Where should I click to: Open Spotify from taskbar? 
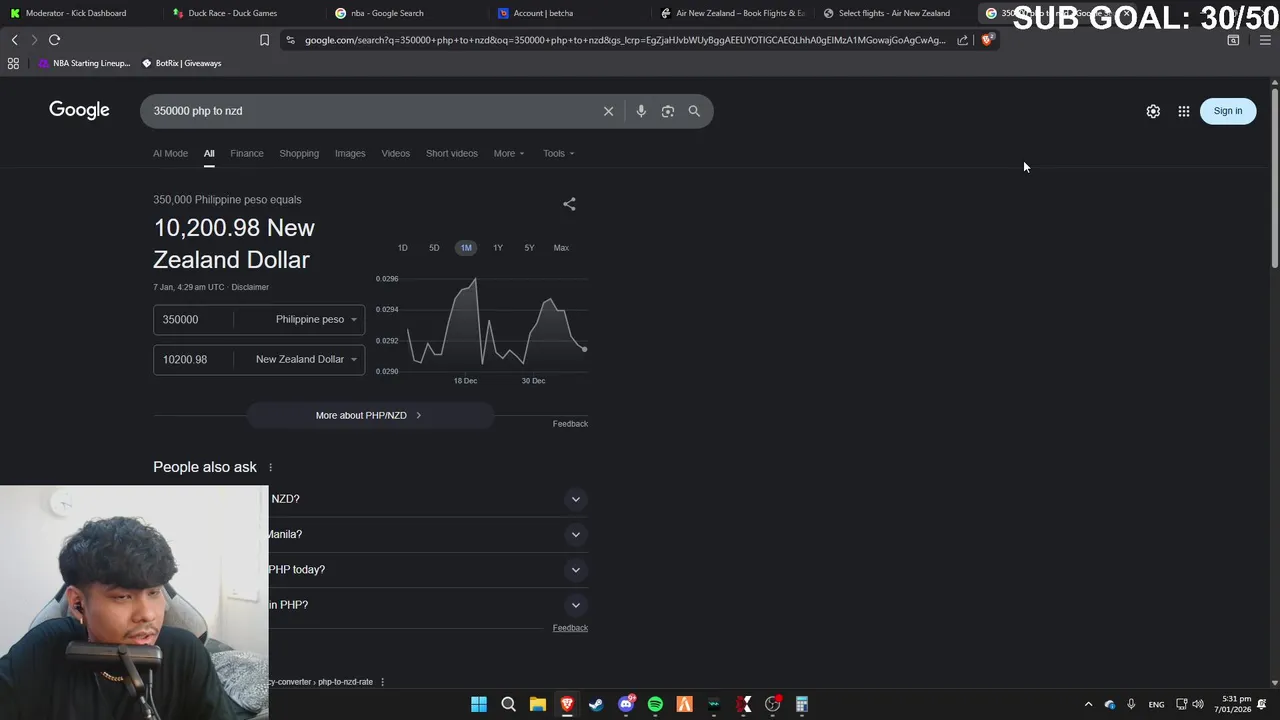point(655,704)
